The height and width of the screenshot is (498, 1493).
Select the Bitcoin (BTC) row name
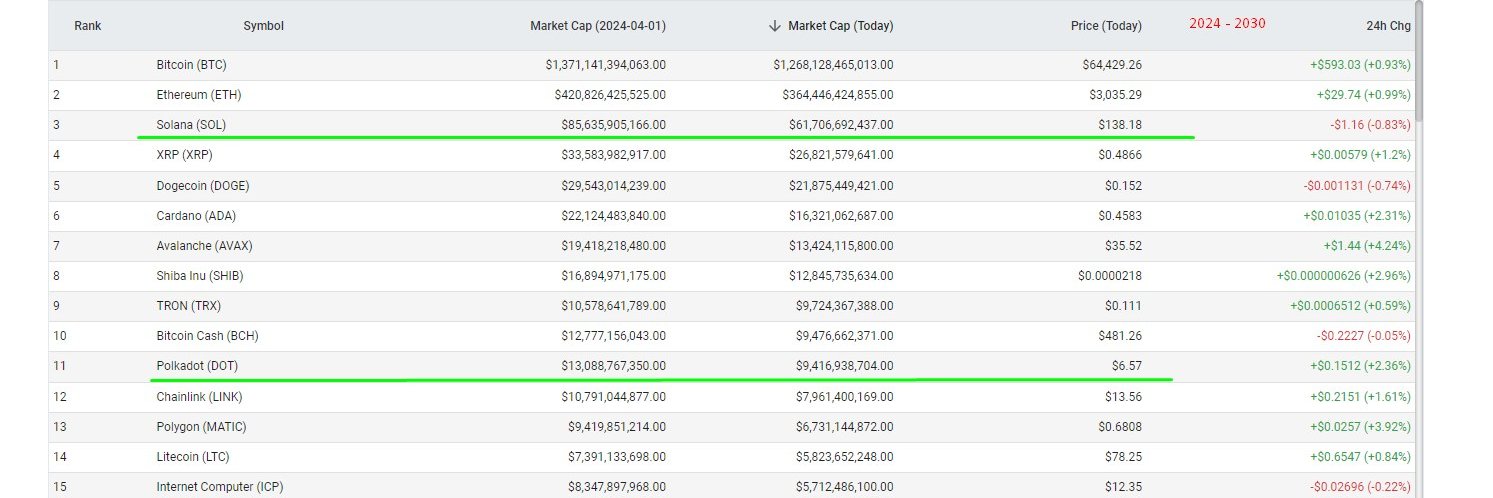[191, 65]
